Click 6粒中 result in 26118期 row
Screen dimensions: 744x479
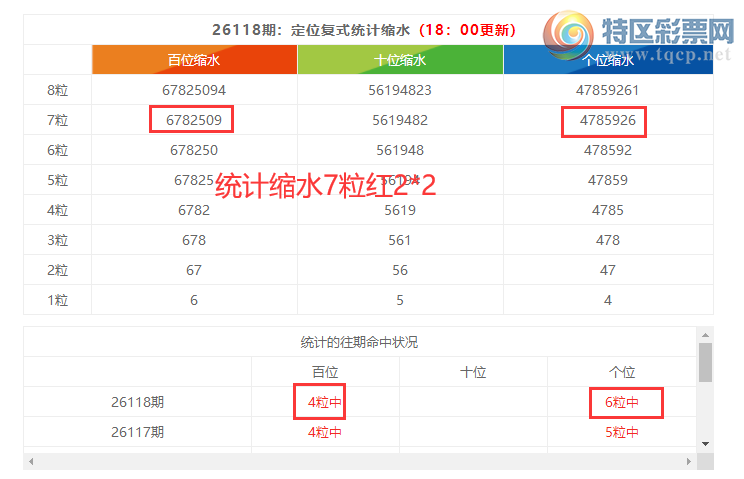pyautogui.click(x=622, y=402)
